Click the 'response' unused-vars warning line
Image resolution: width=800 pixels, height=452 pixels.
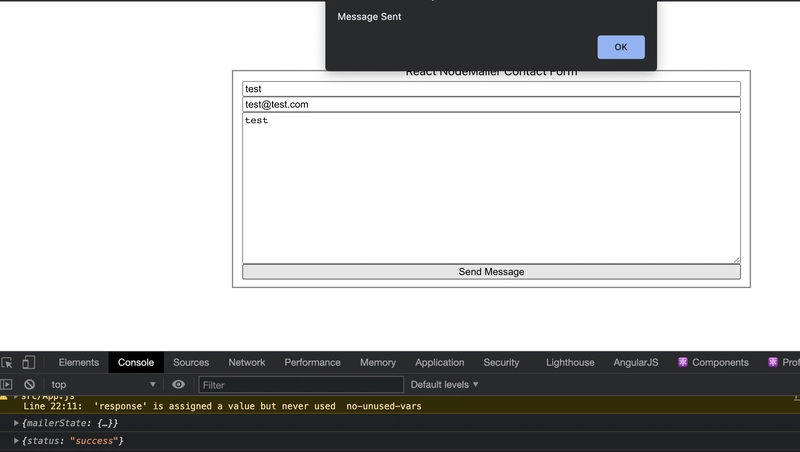pos(222,406)
